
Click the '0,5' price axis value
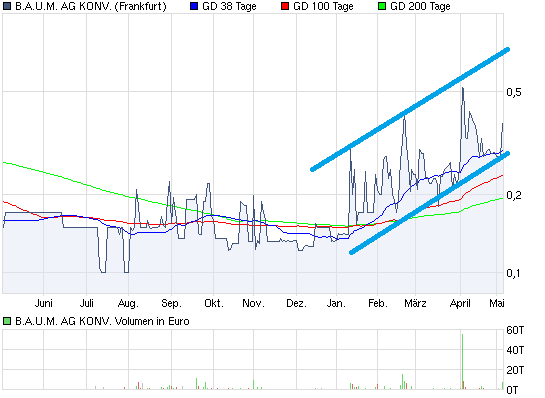(x=514, y=92)
